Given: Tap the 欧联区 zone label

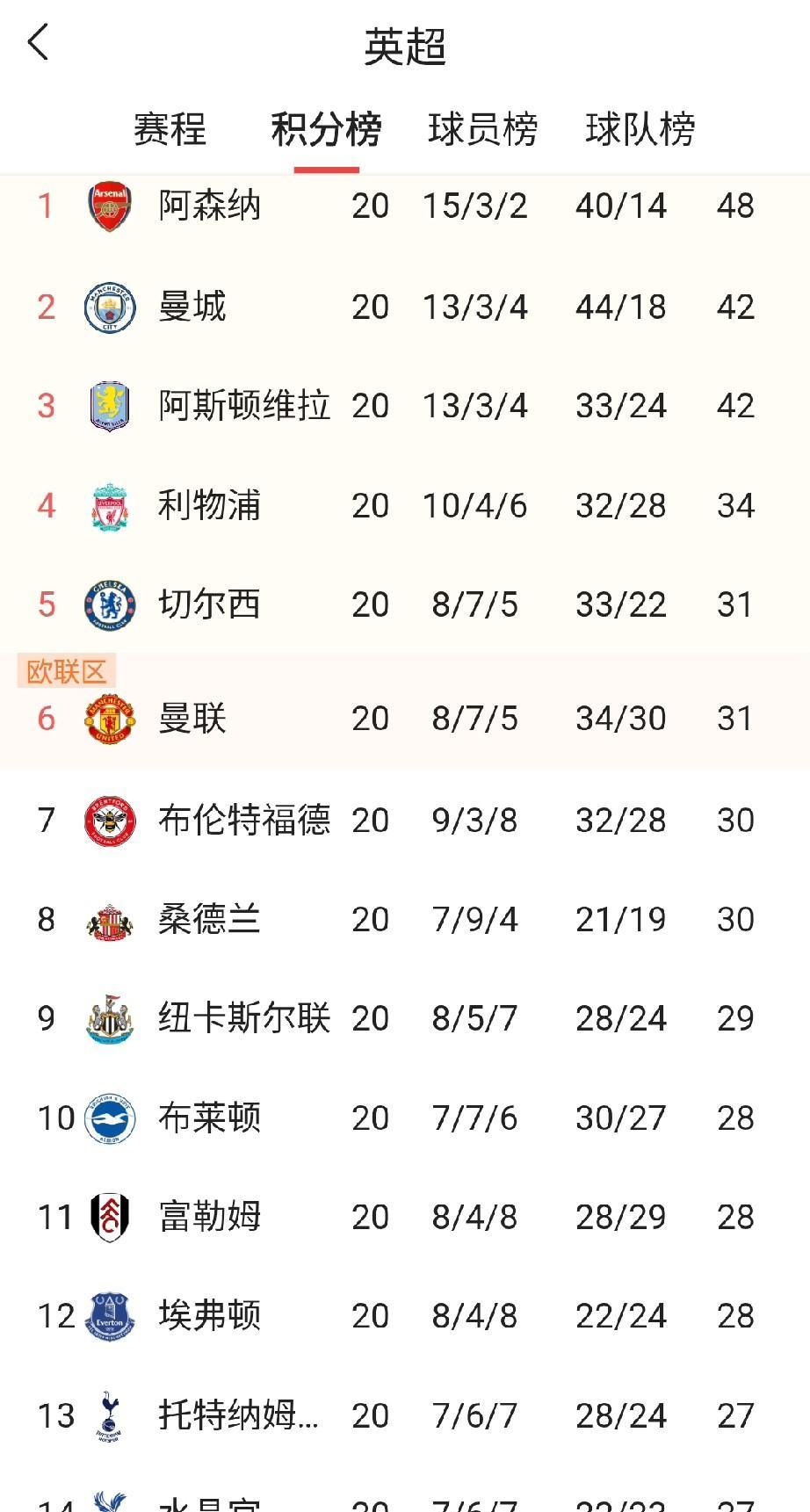Looking at the screenshot, I should (x=66, y=672).
